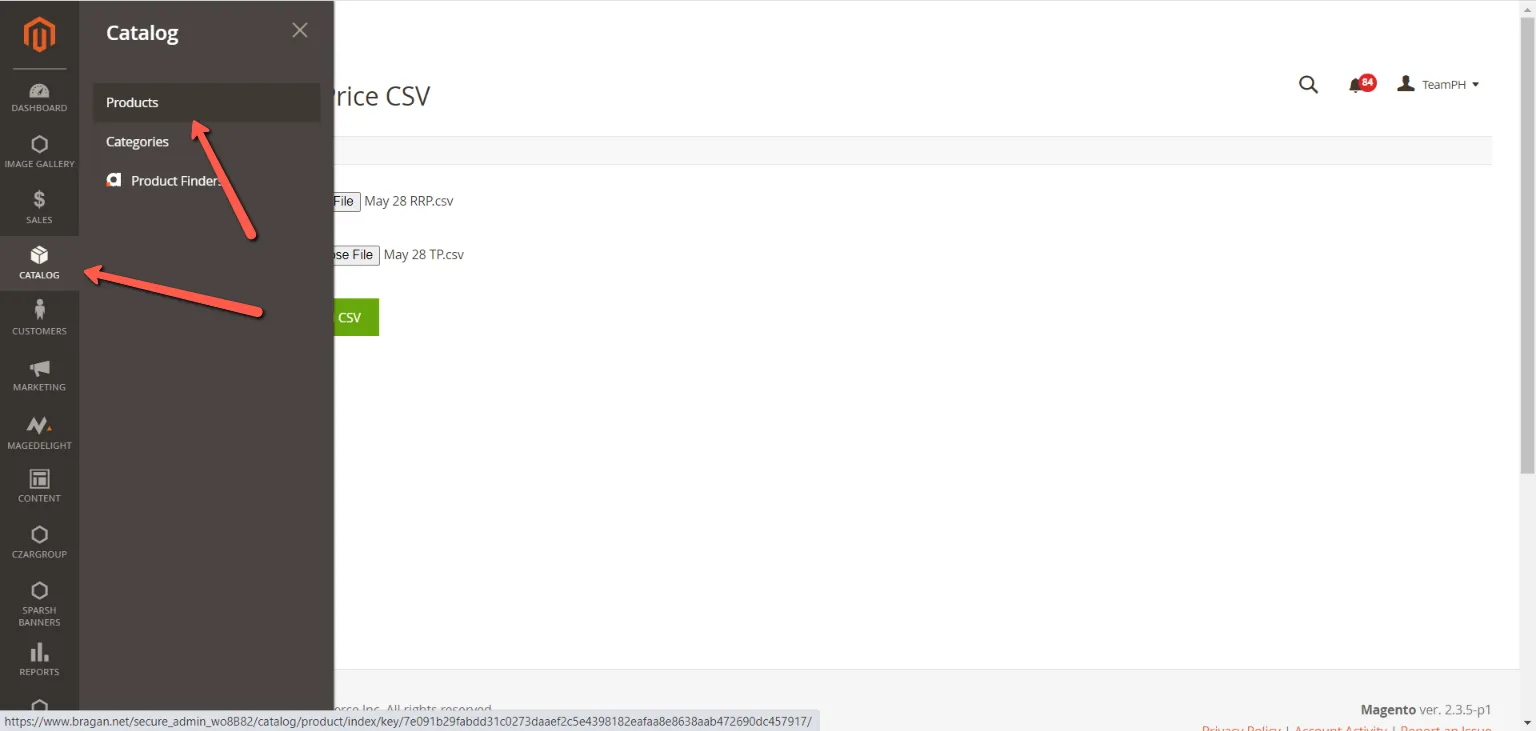Choose file button beside May 28 RRP.csv
The image size is (1536, 731).
[346, 201]
